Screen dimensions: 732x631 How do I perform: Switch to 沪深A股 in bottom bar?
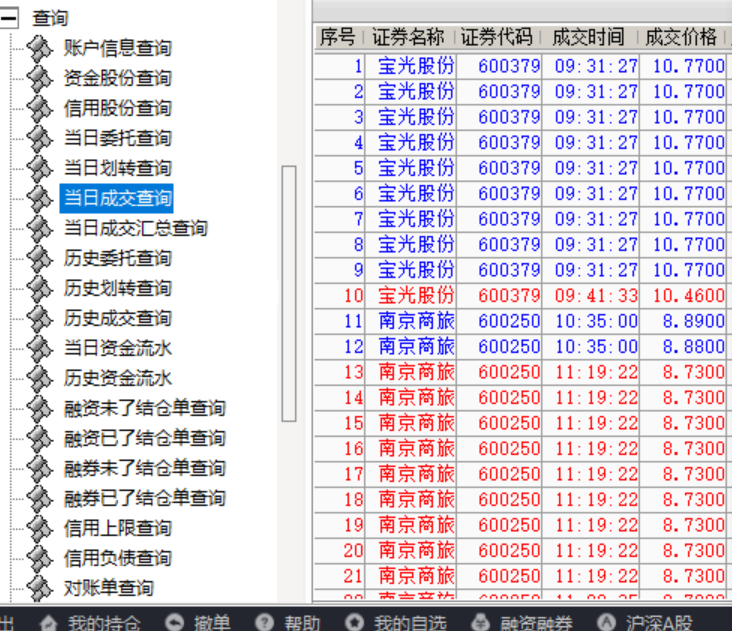[x=659, y=623]
